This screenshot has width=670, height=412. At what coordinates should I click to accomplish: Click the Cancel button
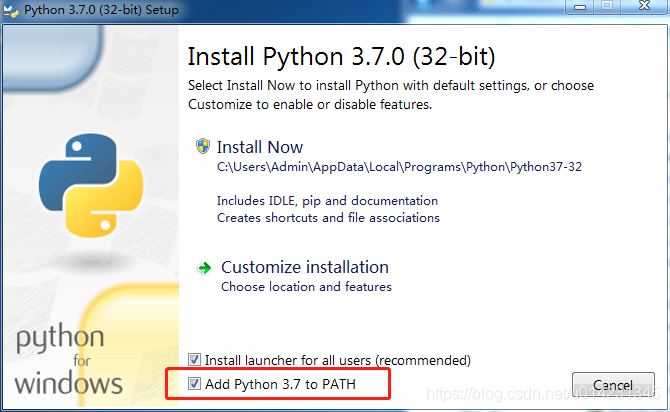[613, 386]
